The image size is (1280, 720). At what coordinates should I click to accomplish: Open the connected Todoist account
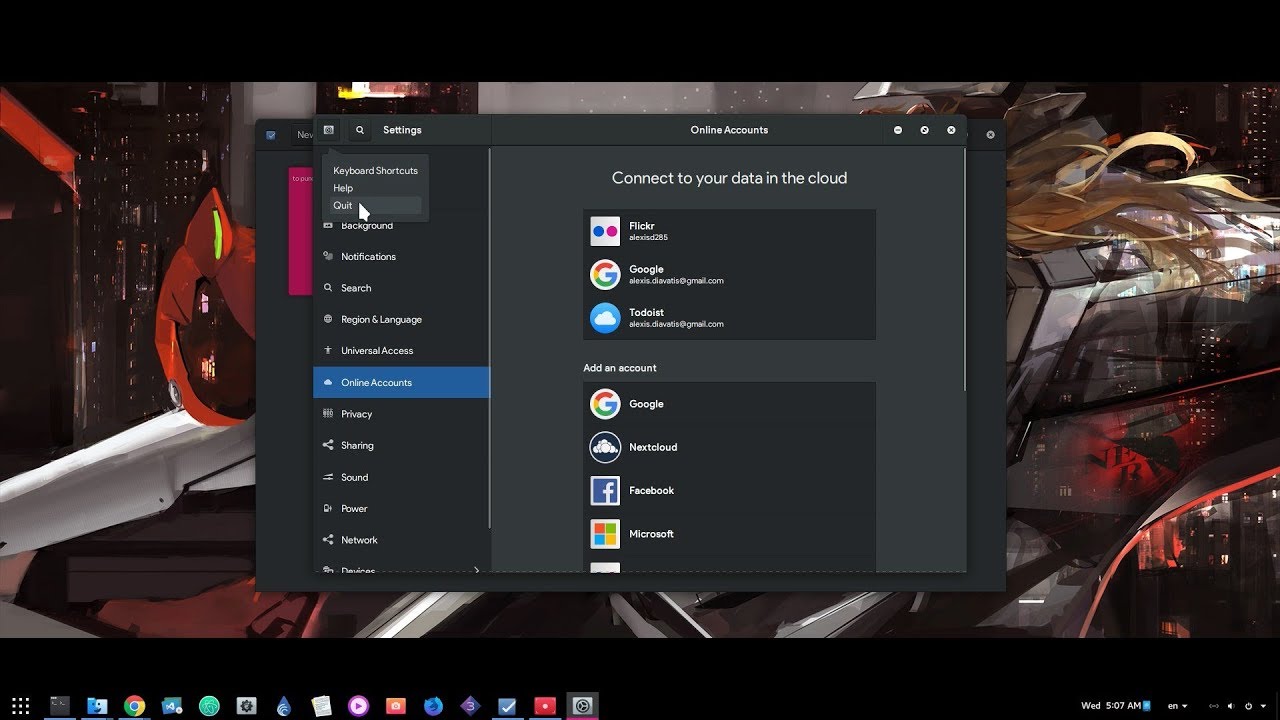[729, 318]
